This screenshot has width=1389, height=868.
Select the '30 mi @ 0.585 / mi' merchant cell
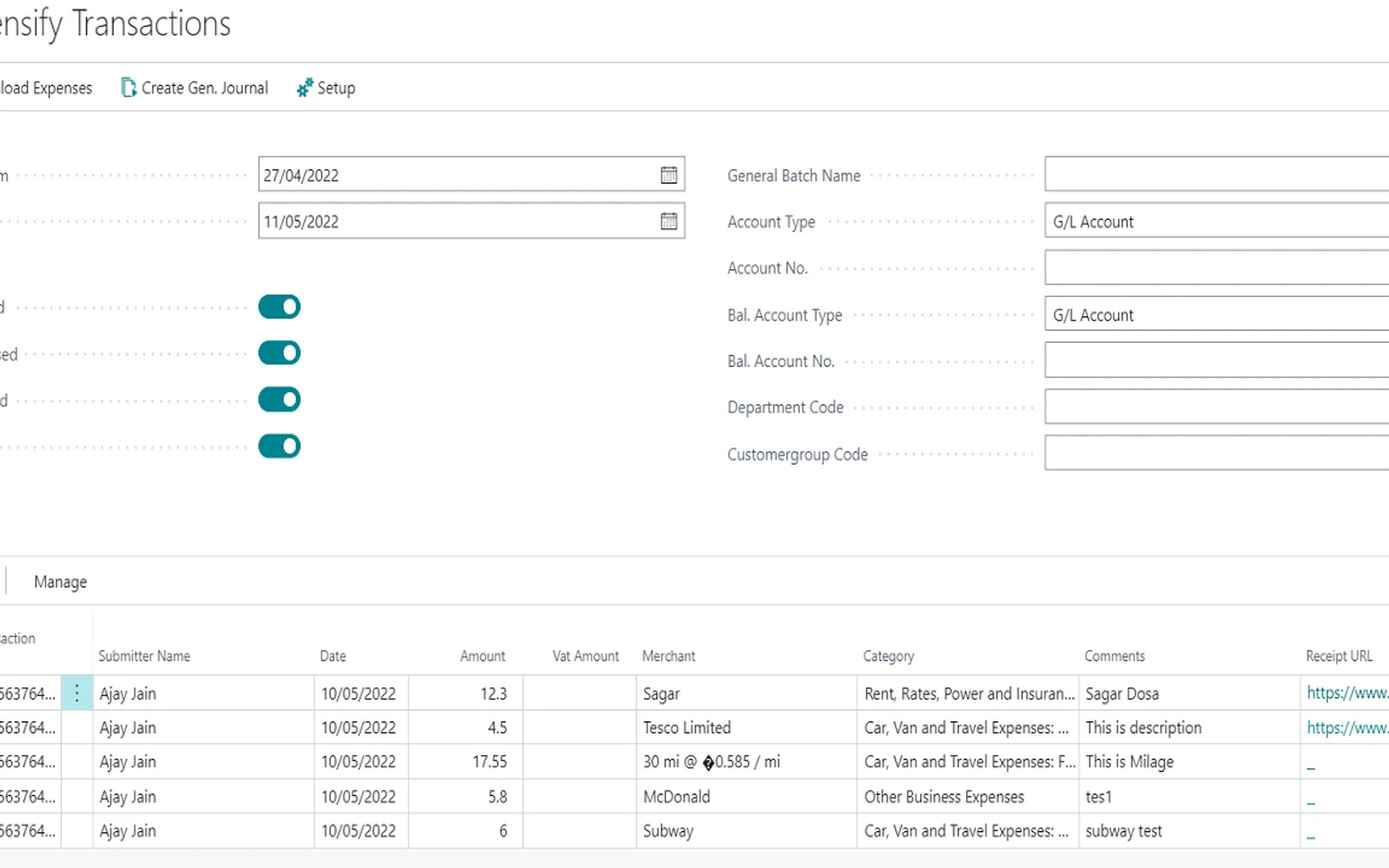[747, 761]
